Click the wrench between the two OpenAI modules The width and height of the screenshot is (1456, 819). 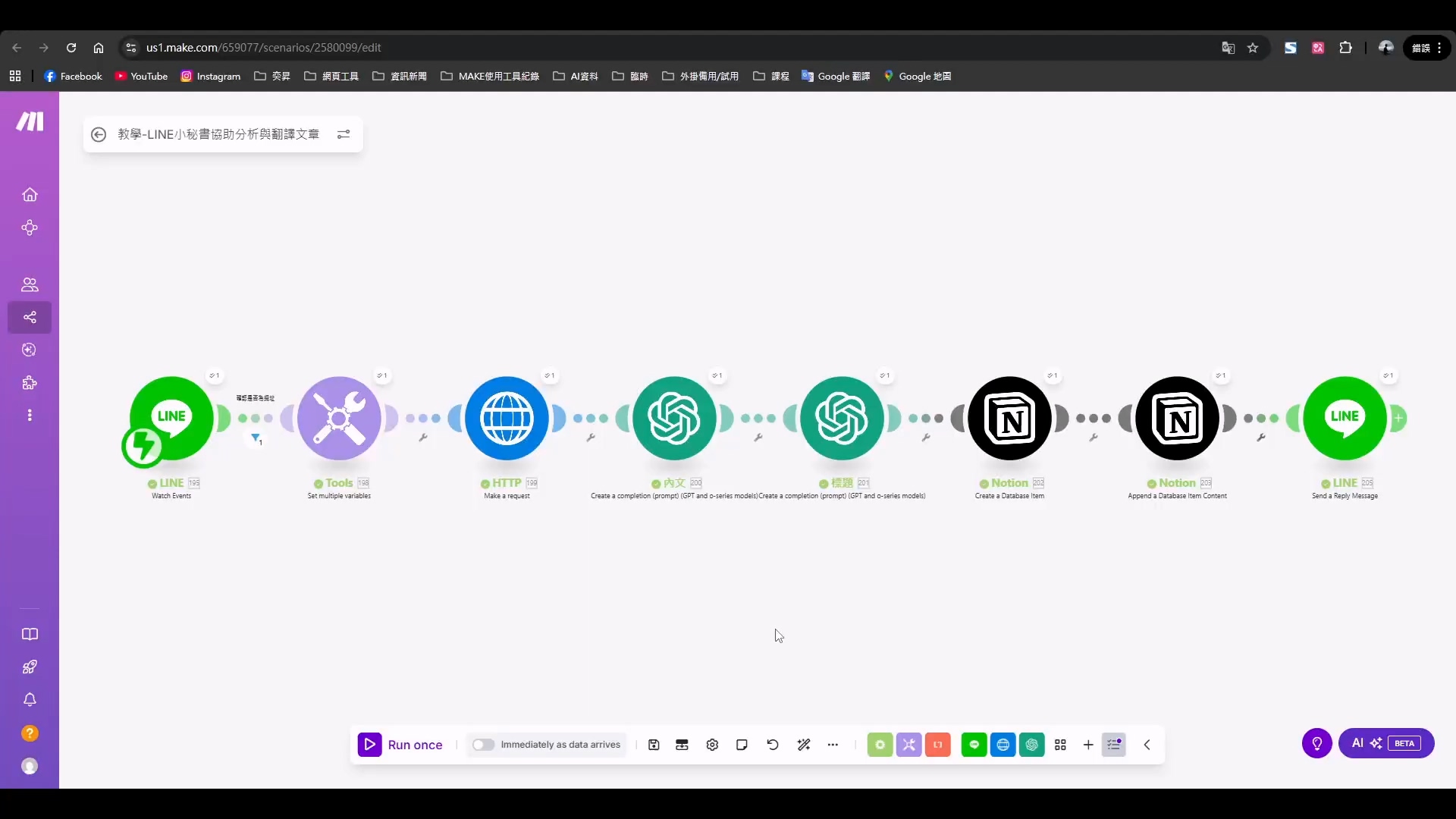758,438
